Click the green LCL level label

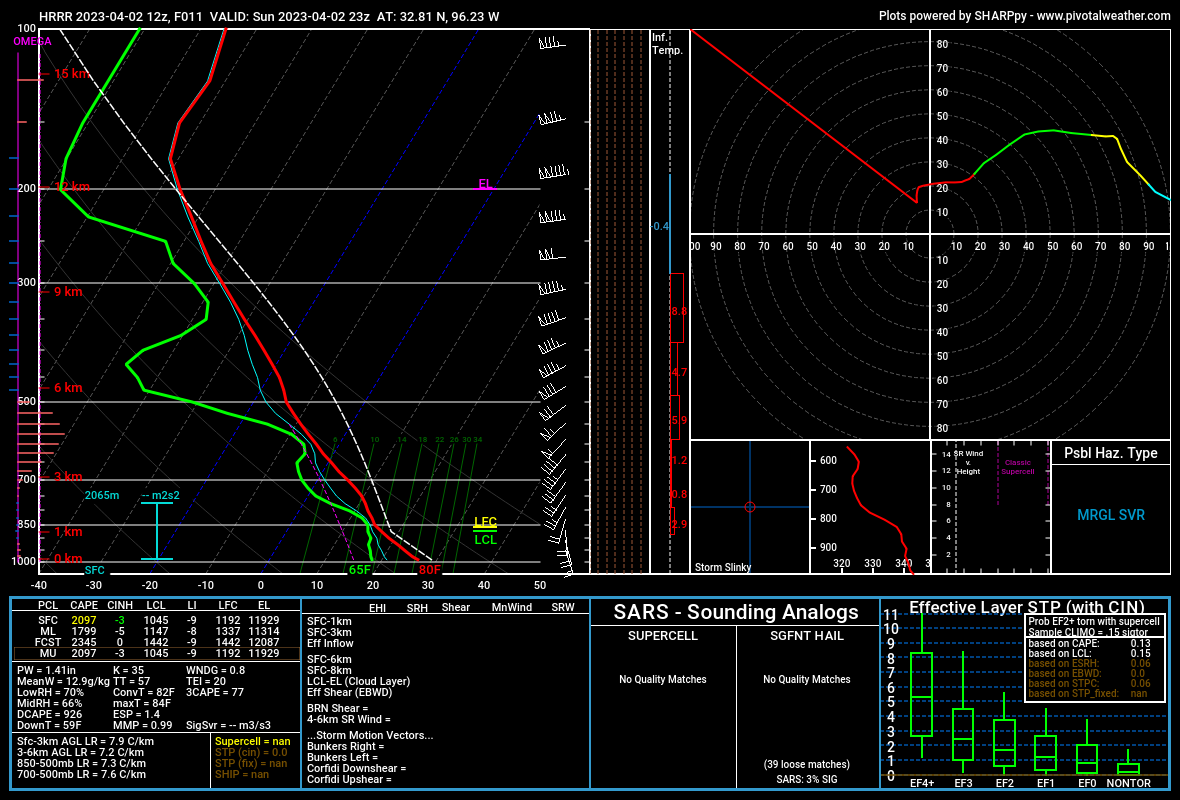[x=485, y=540]
